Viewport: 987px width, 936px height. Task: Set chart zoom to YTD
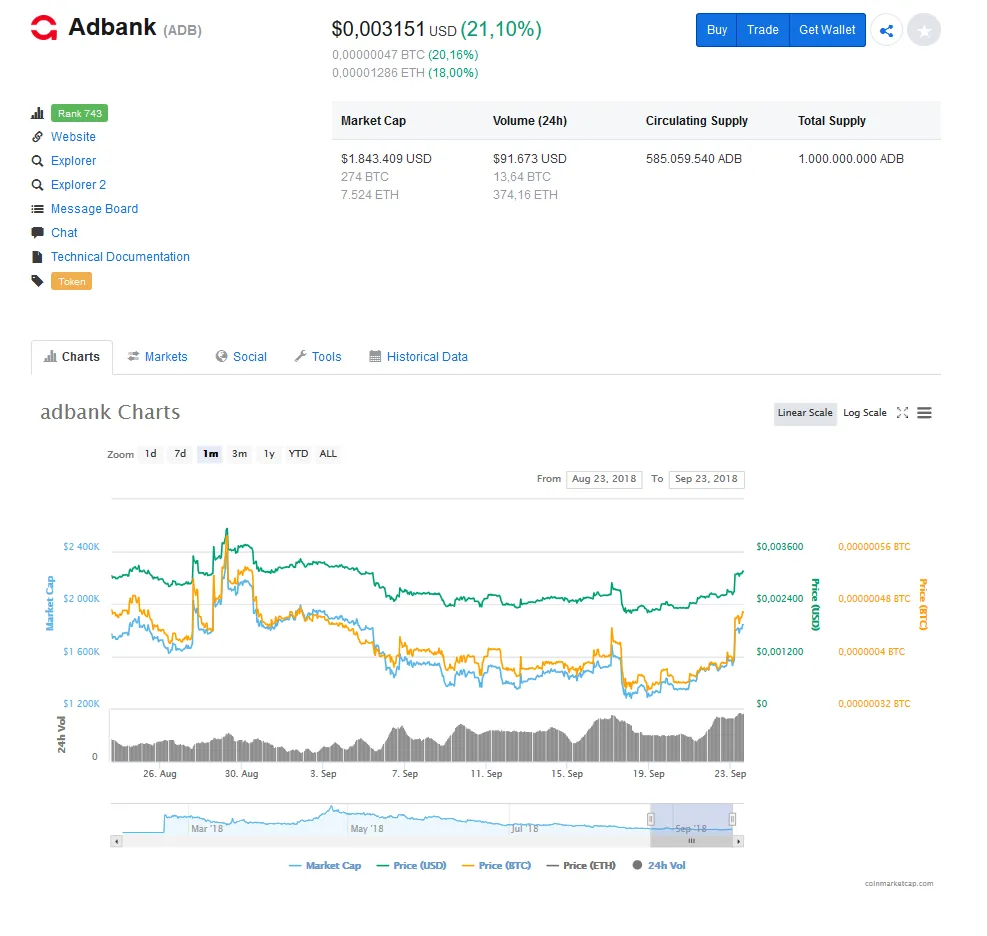click(x=298, y=454)
